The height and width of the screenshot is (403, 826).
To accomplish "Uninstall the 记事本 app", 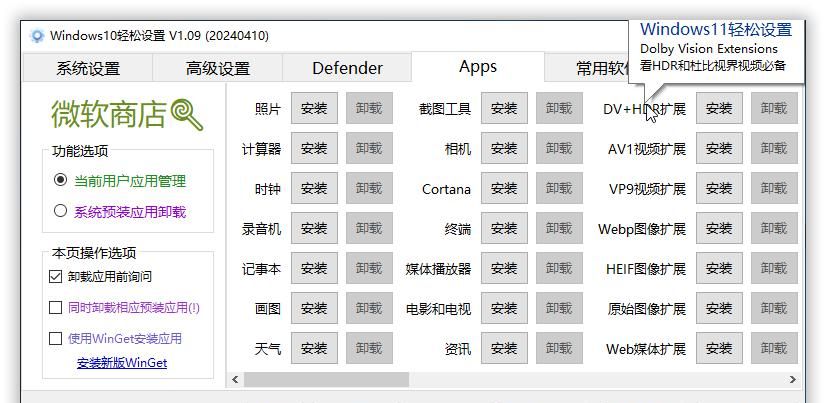I will coord(369,269).
